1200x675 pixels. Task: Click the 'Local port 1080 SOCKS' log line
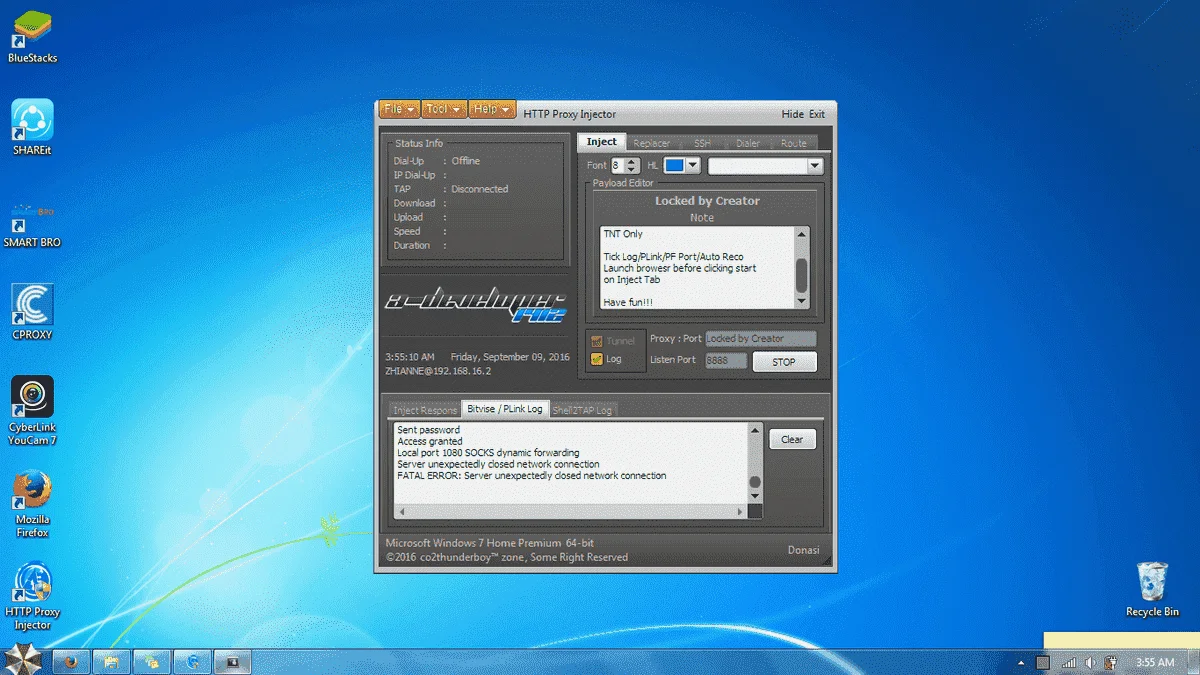coord(488,453)
